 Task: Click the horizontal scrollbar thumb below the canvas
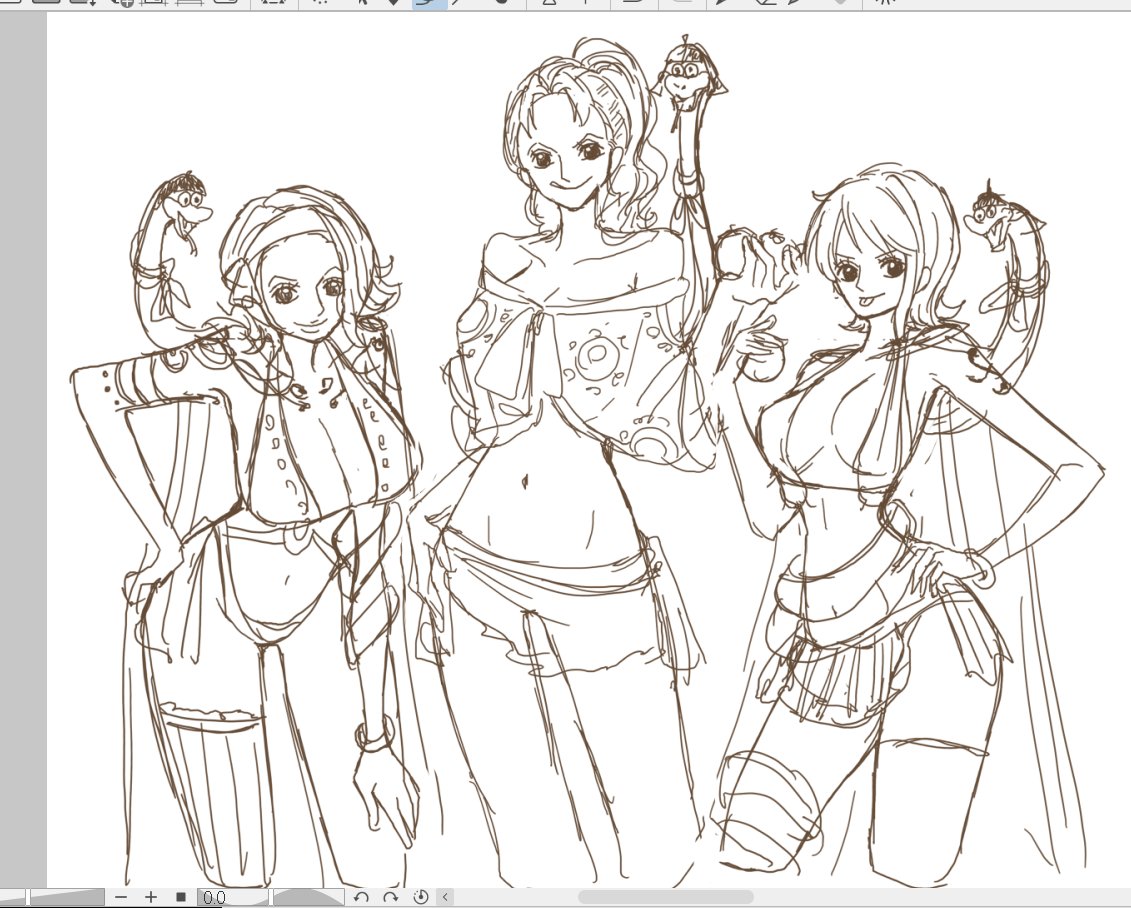[x=665, y=897]
